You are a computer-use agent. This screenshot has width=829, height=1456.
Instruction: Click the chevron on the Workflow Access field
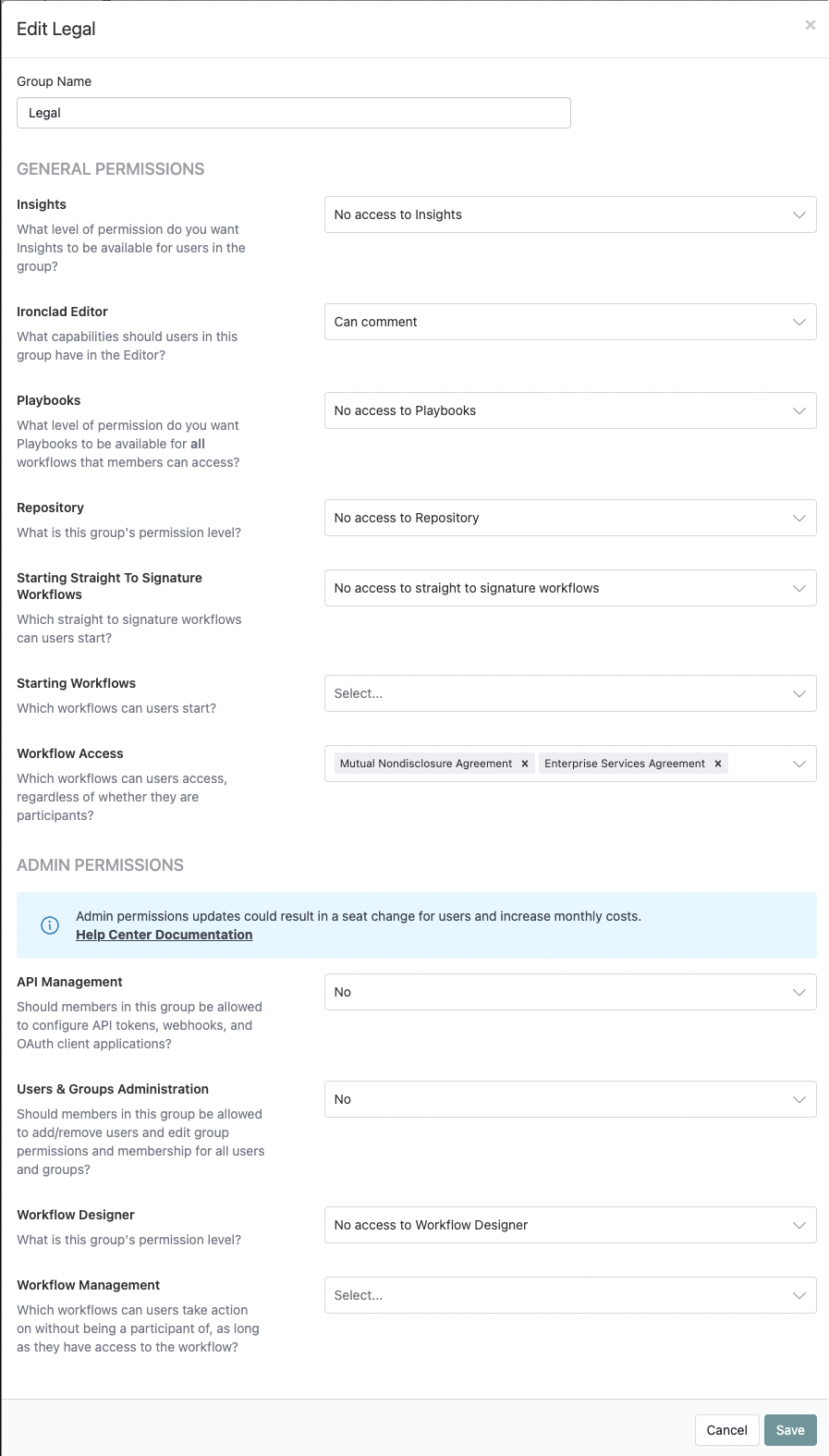(800, 763)
